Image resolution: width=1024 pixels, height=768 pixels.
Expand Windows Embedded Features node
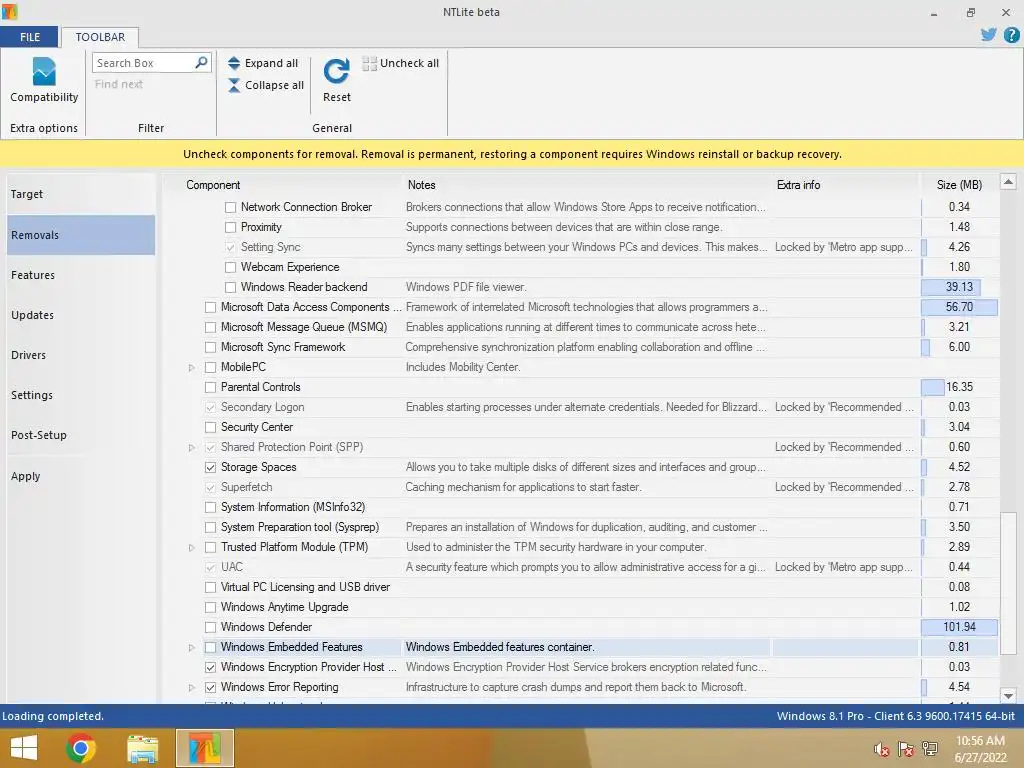click(191, 648)
